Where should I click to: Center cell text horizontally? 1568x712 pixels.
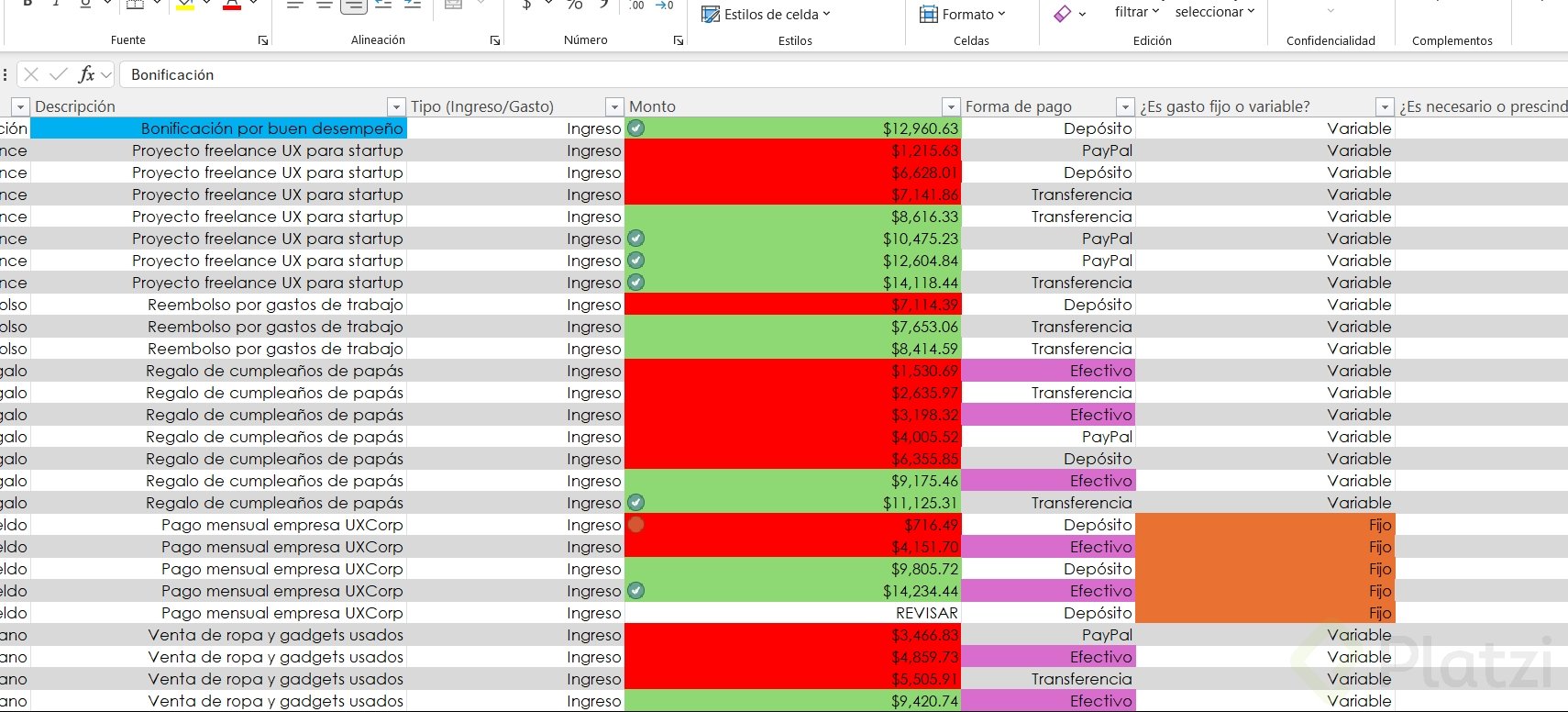pyautogui.click(x=325, y=6)
